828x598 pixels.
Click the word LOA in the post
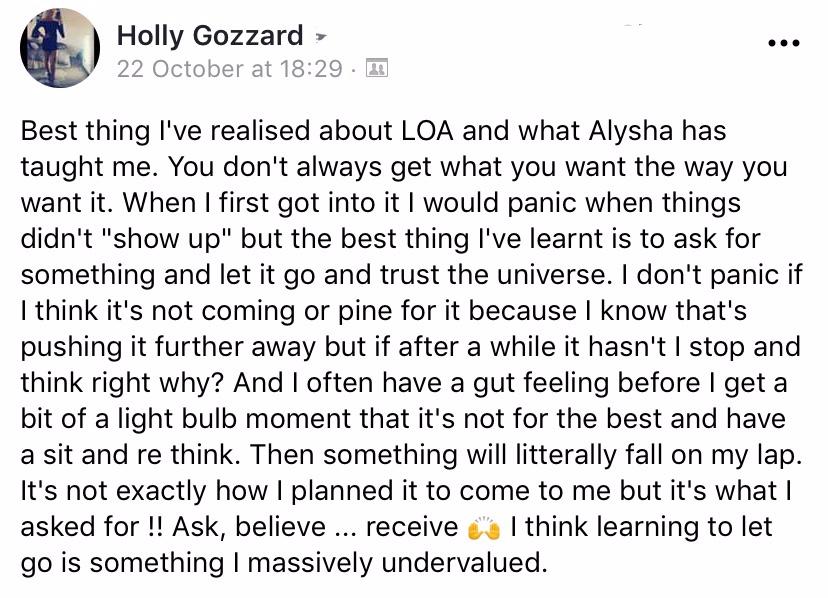tap(427, 131)
